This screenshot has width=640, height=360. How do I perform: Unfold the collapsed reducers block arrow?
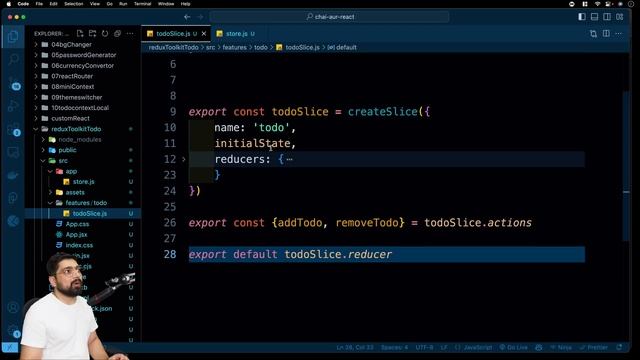184,159
